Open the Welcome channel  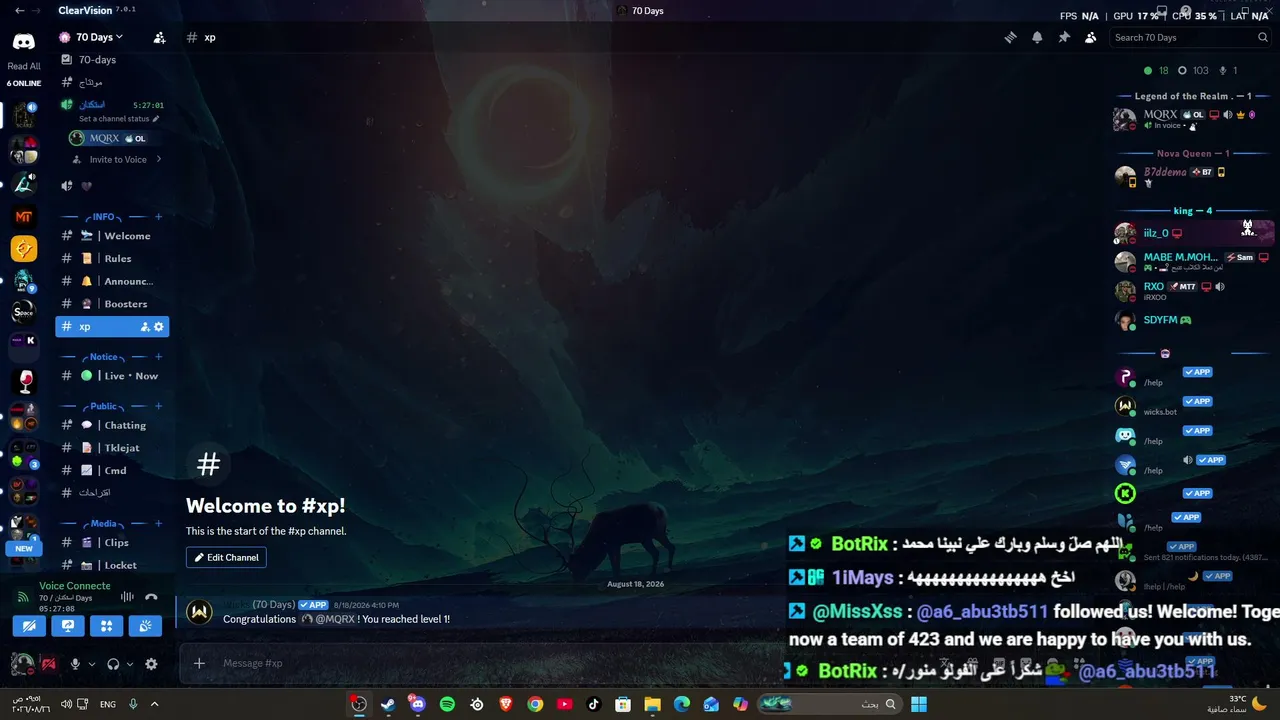pyautogui.click(x=112, y=236)
